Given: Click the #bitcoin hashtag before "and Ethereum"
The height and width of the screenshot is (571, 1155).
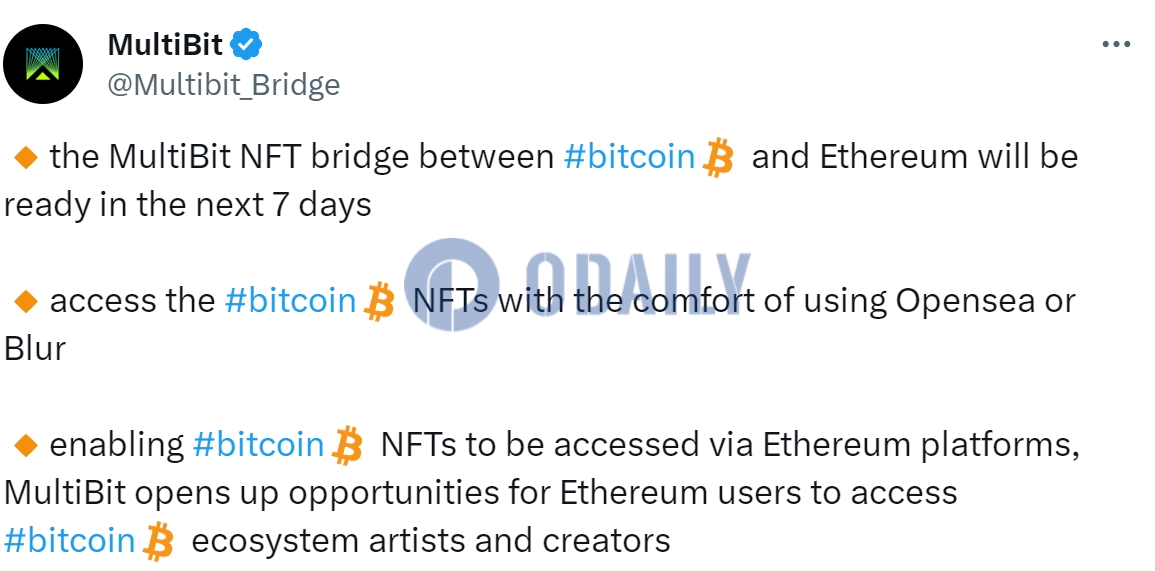Looking at the screenshot, I should 630,157.
